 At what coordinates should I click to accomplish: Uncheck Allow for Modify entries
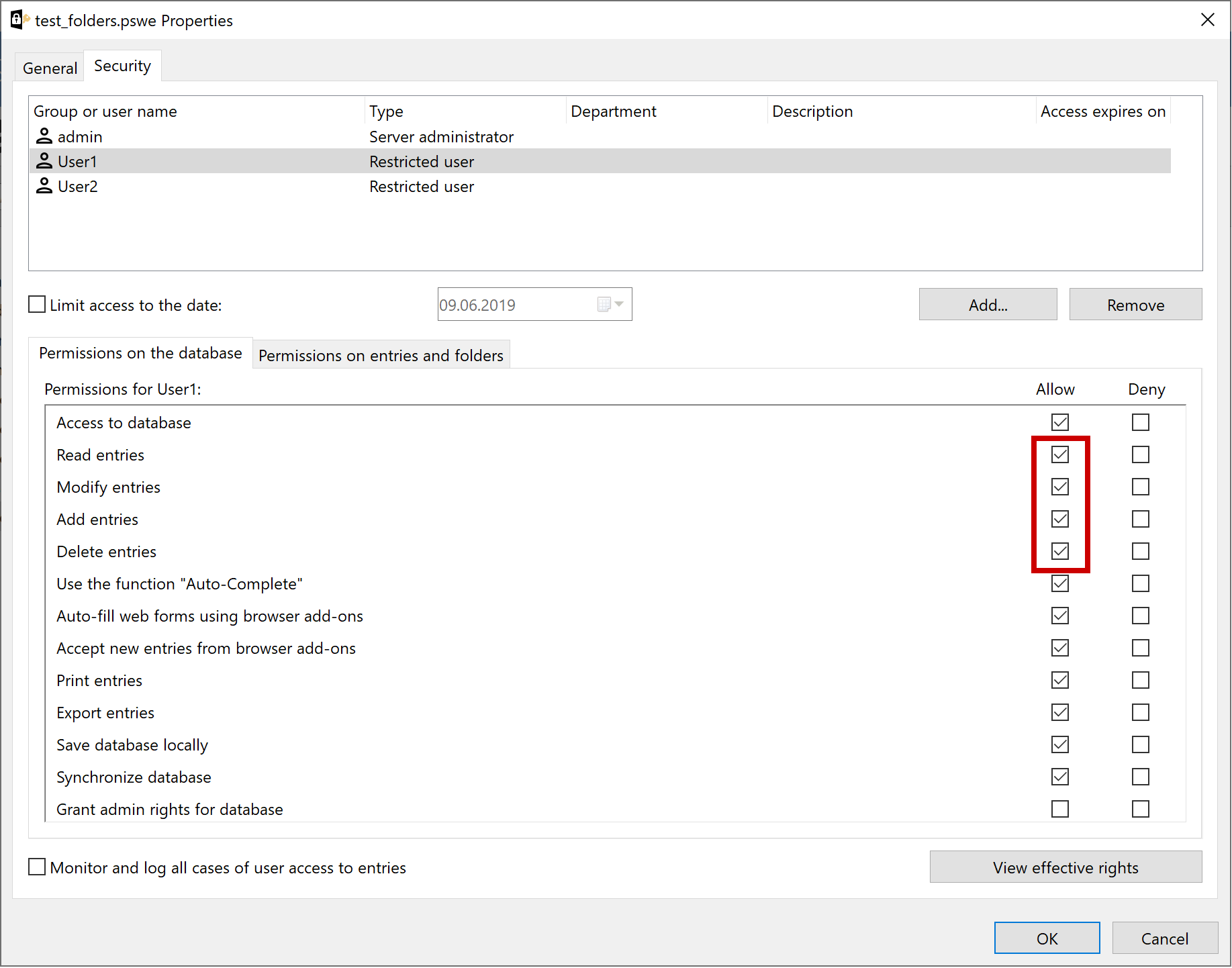click(1060, 487)
